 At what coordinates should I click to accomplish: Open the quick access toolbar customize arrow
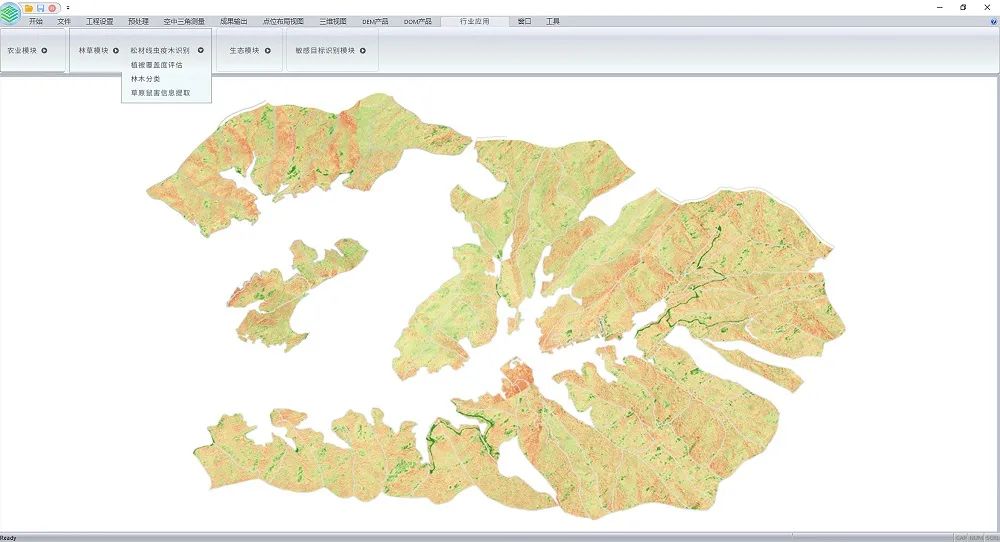[67, 7]
